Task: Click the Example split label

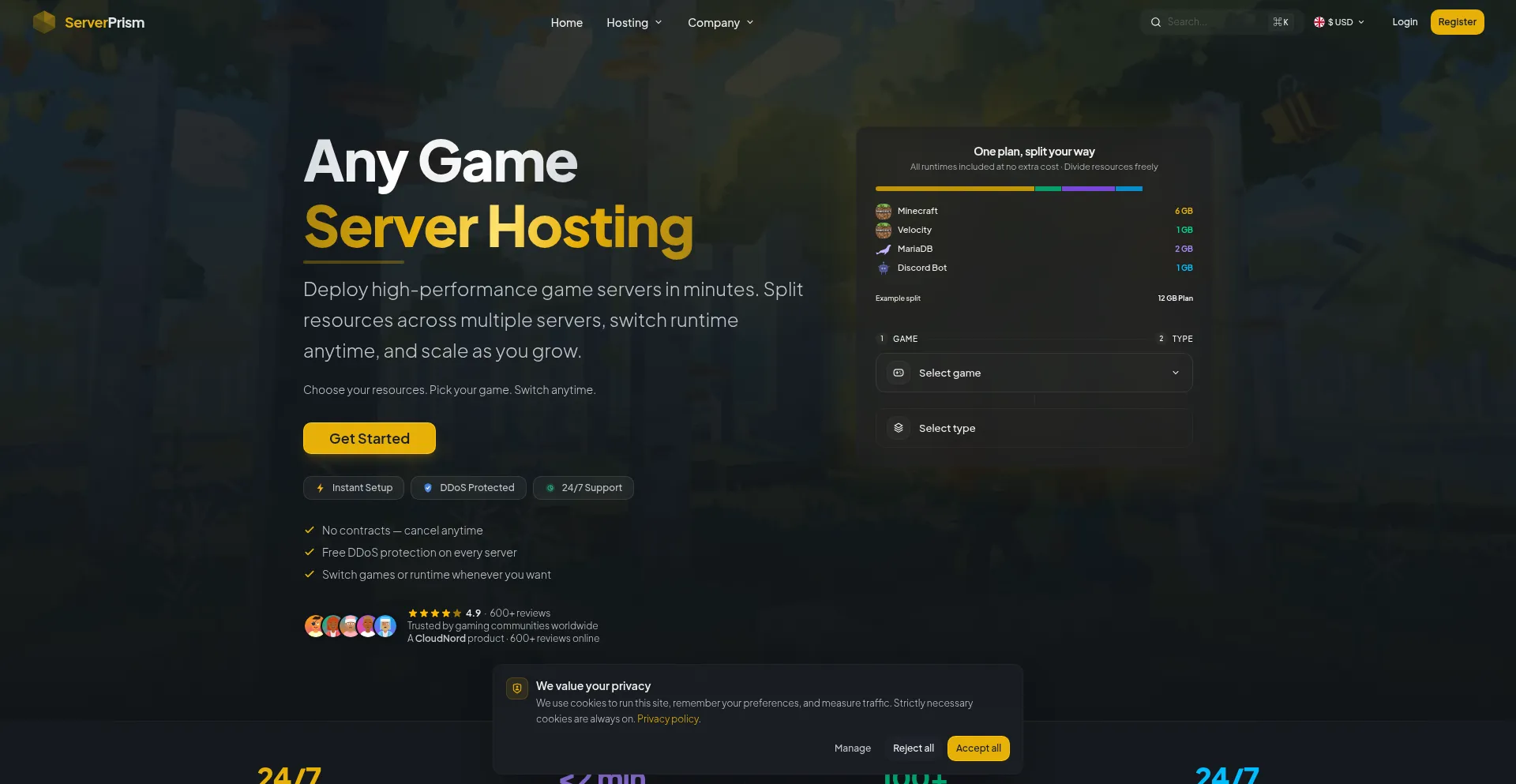Action: 898,298
